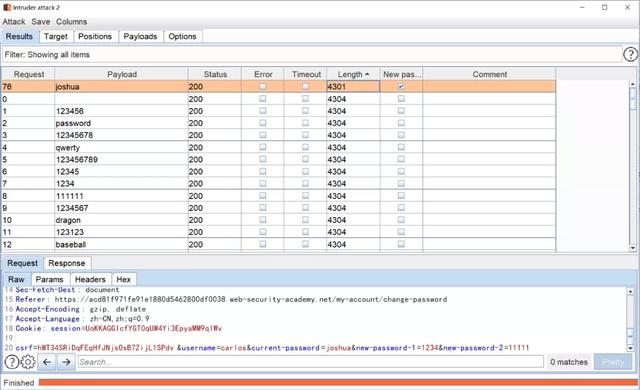The height and width of the screenshot is (390, 640).
Task: Open help icon beside the search settings gear
Action: [11, 362]
